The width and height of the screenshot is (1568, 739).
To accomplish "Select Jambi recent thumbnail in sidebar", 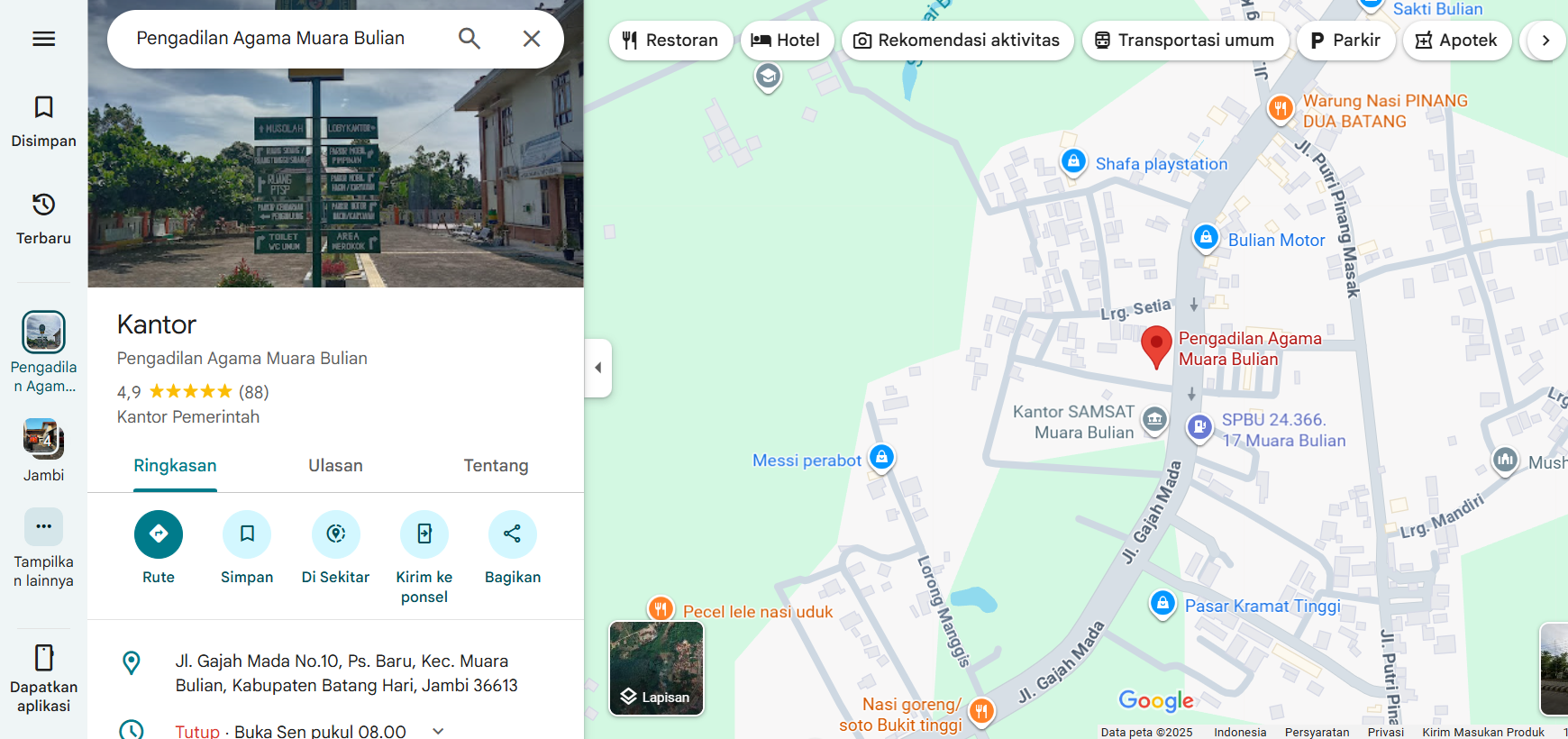I will click(x=43, y=439).
